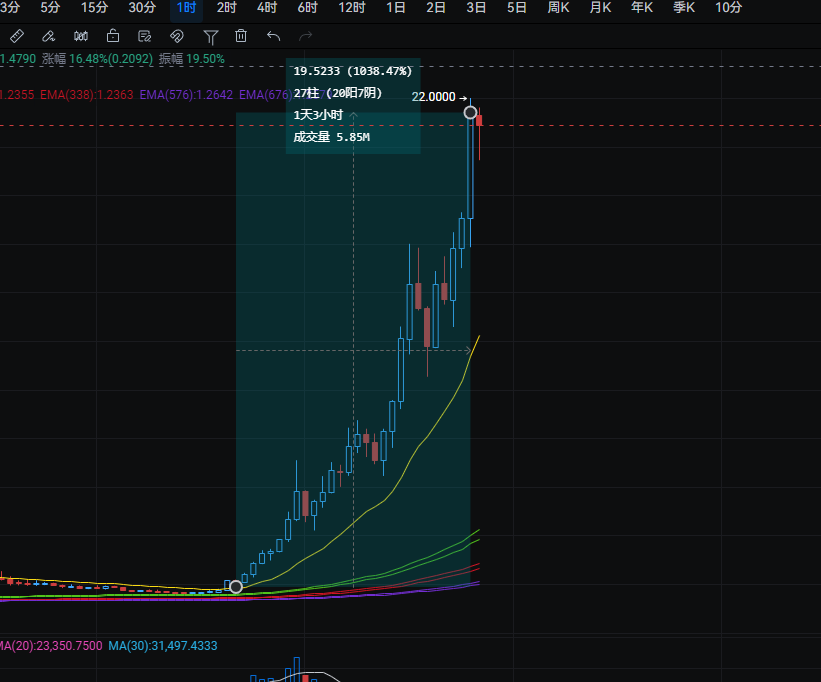Image resolution: width=821 pixels, height=682 pixels.
Task: Click the MA(20):23,350.7500 volume indicator label
Action: point(51,645)
